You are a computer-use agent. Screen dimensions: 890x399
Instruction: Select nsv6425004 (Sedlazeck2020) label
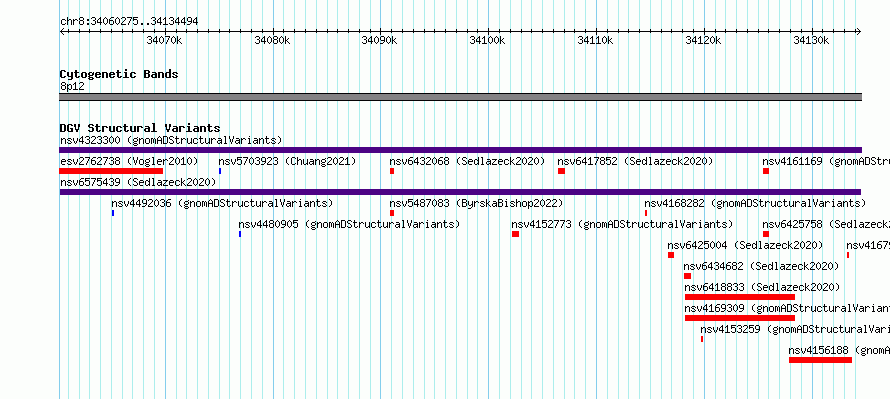click(745, 245)
